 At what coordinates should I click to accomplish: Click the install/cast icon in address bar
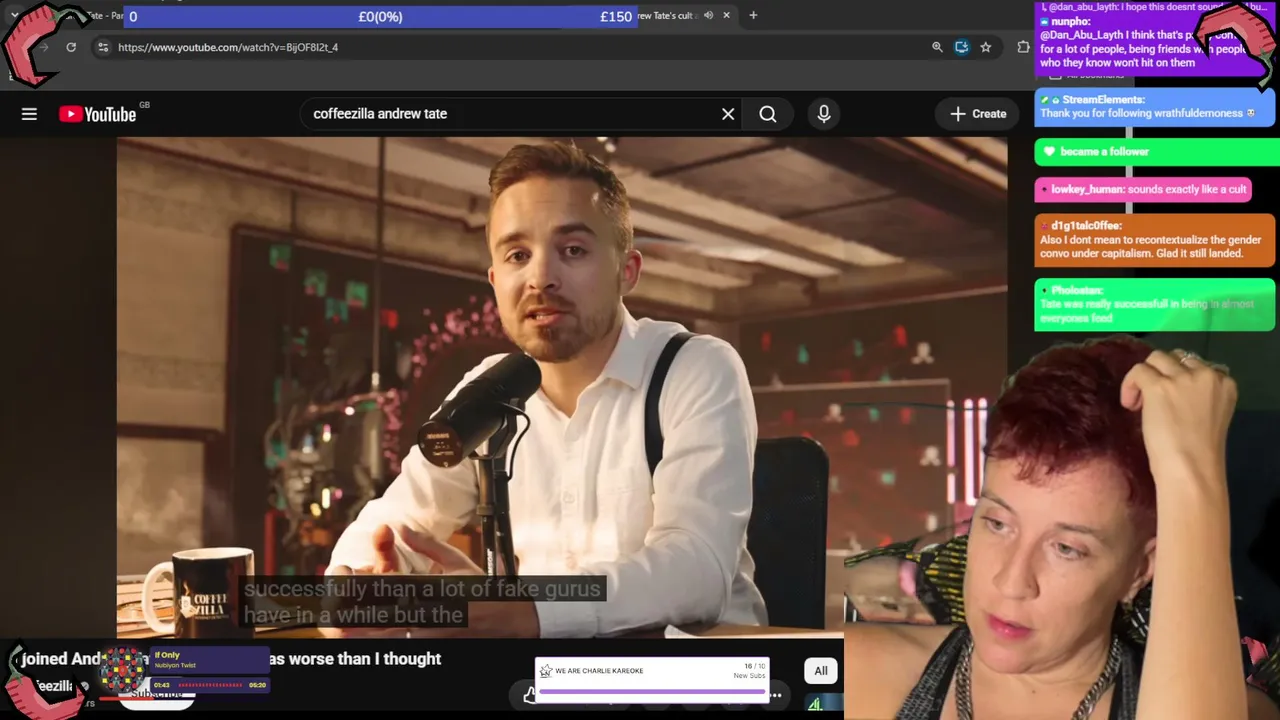tap(962, 47)
